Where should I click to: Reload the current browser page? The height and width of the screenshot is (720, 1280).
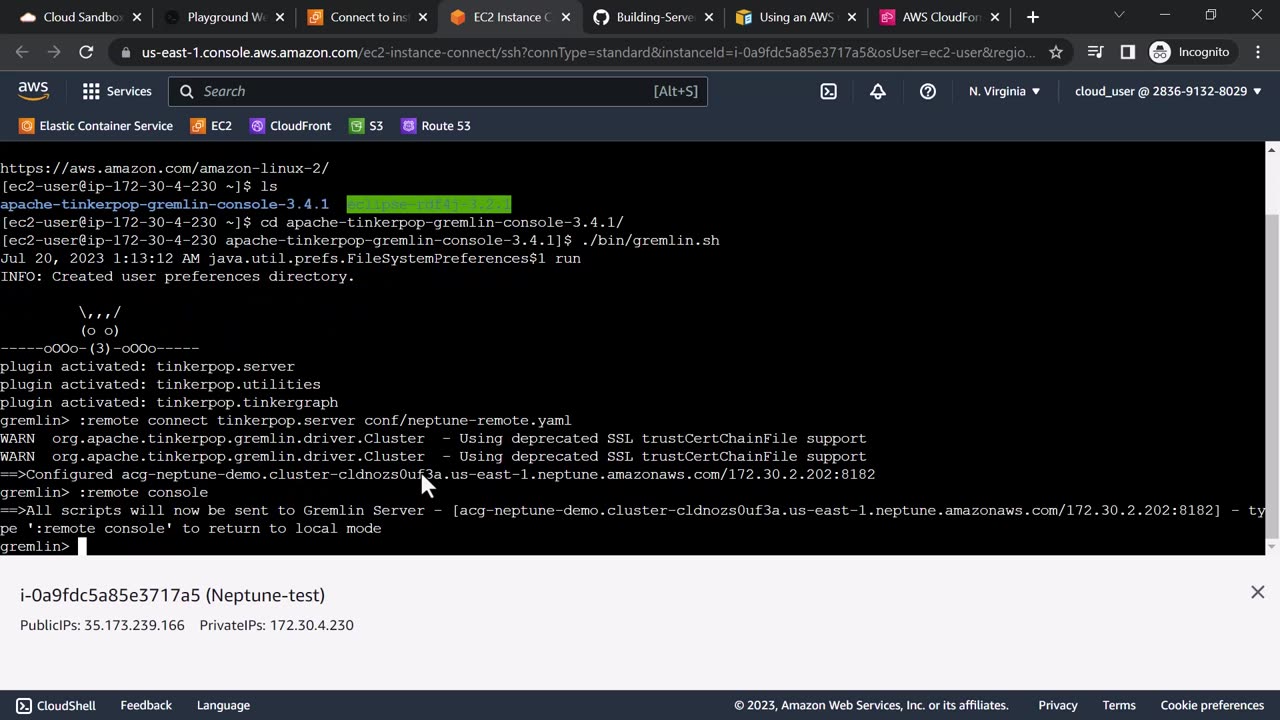(x=86, y=52)
